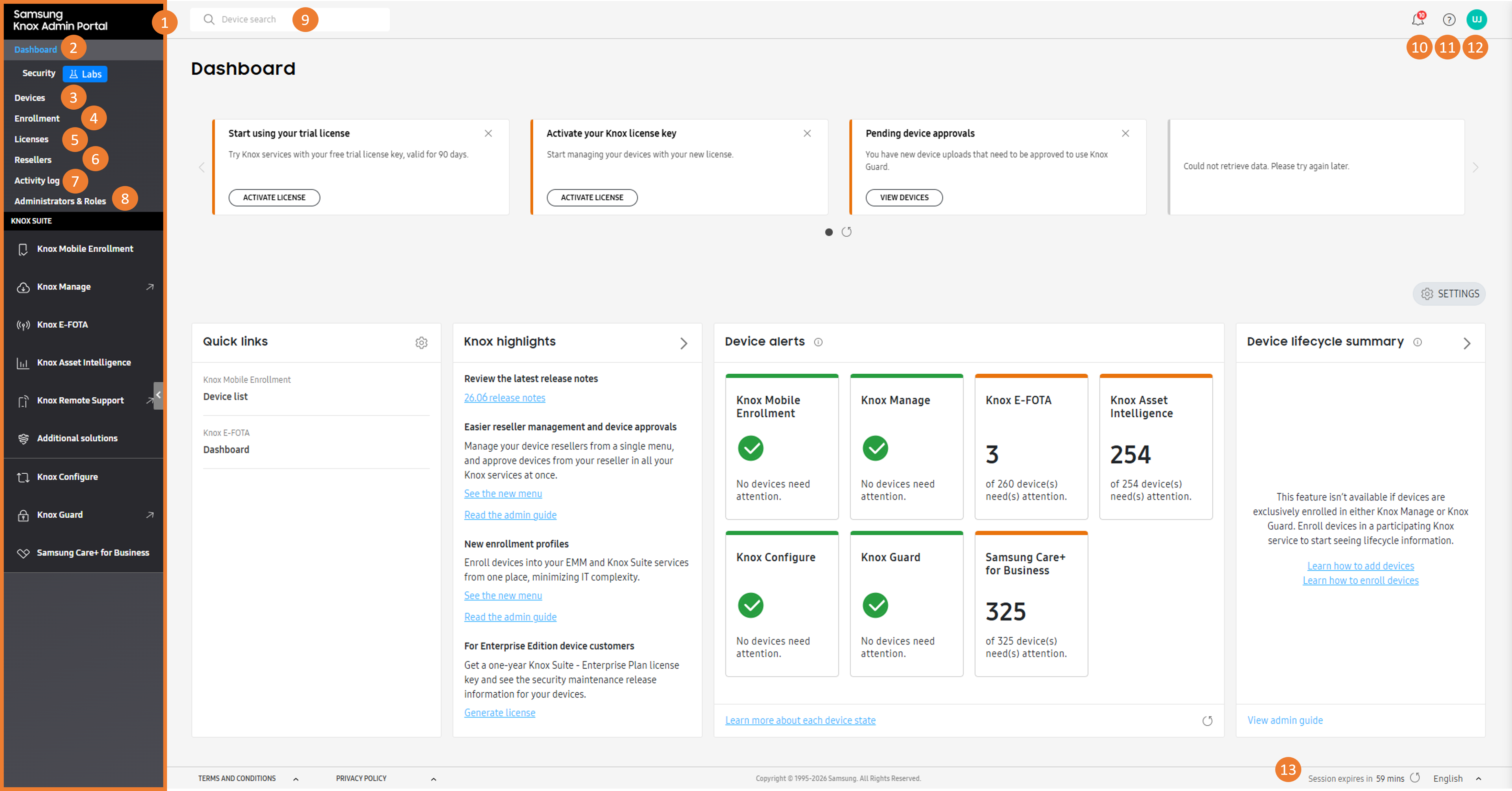Open Knox Guard external link arrow
Screen dimensions: 1512x791
[150, 514]
